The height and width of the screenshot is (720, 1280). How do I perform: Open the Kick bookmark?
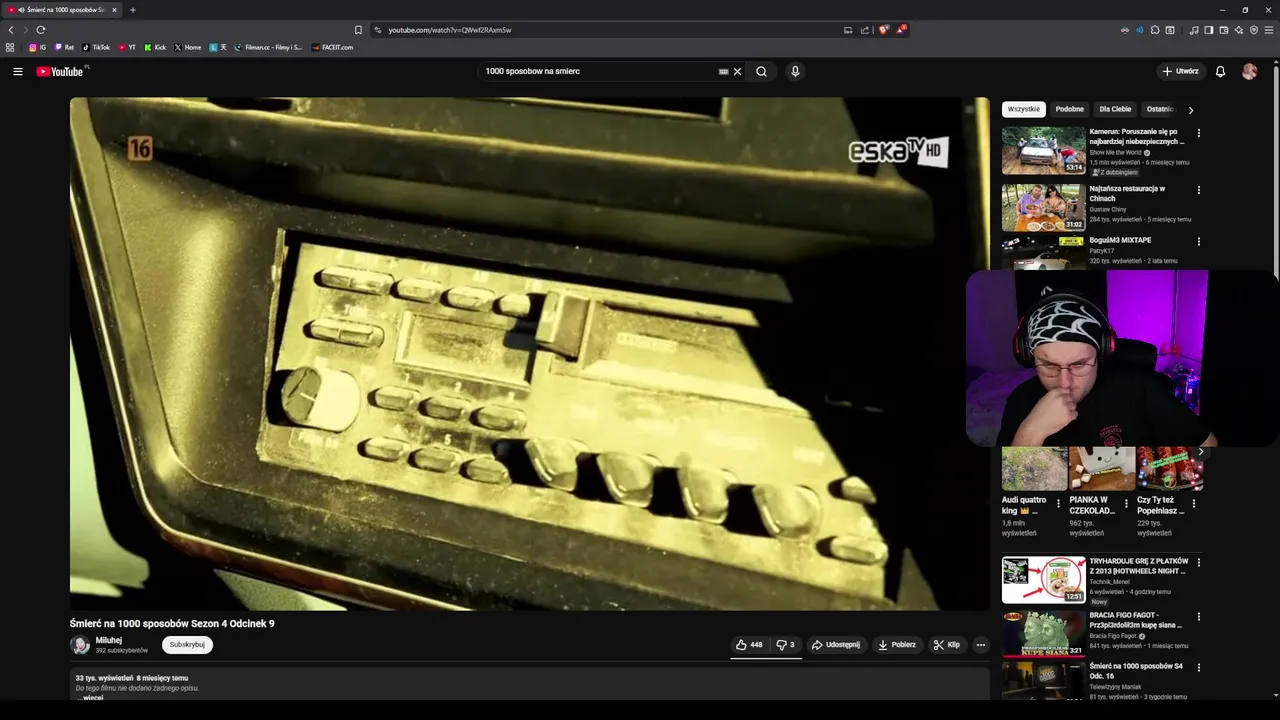click(x=155, y=47)
